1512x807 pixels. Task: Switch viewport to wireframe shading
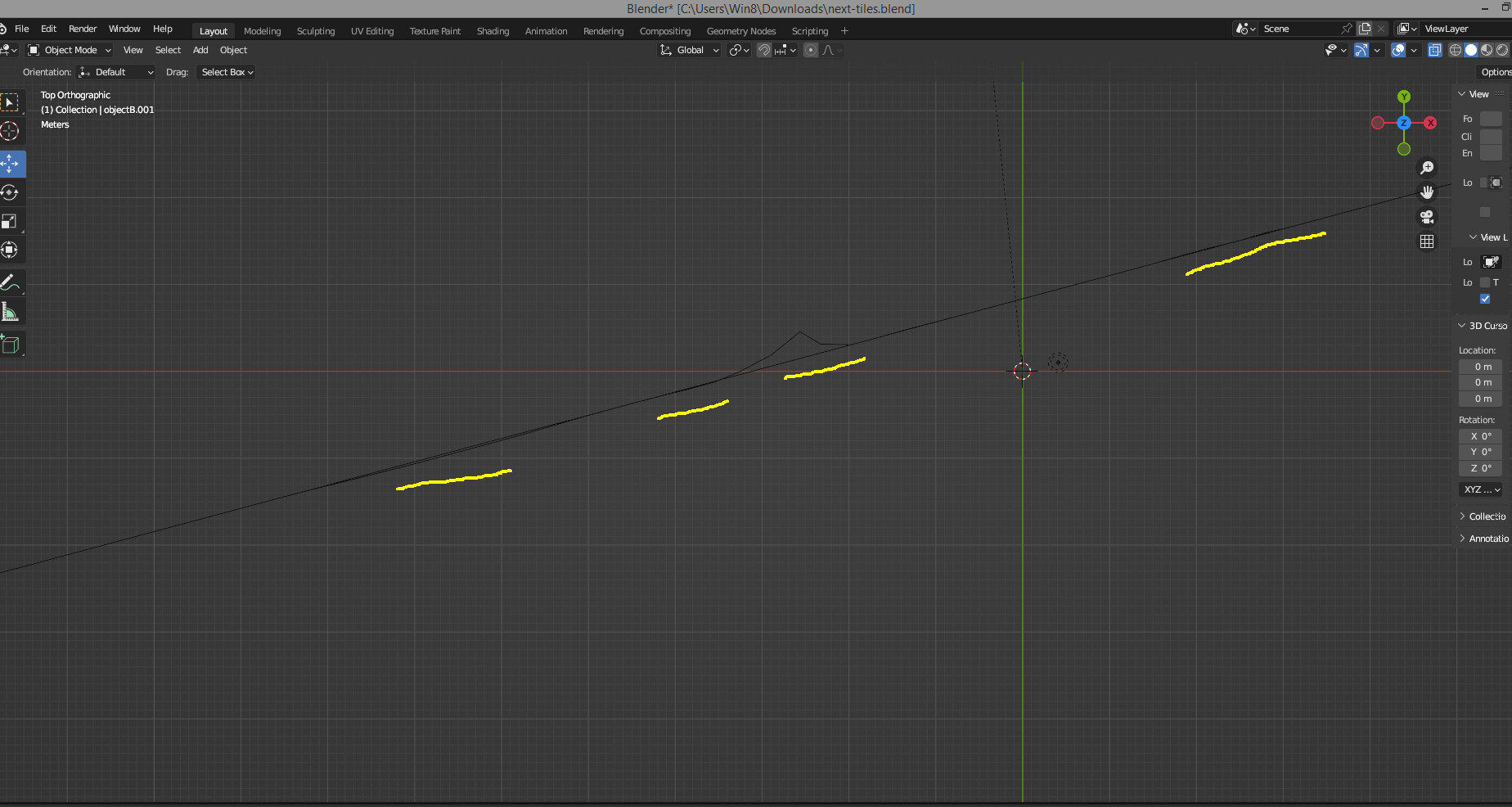click(1455, 50)
